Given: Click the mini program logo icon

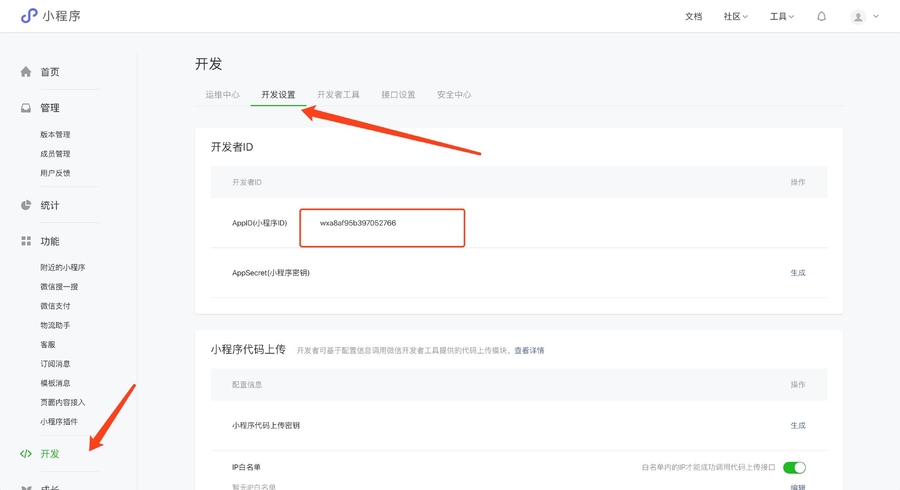Looking at the screenshot, I should (x=29, y=16).
